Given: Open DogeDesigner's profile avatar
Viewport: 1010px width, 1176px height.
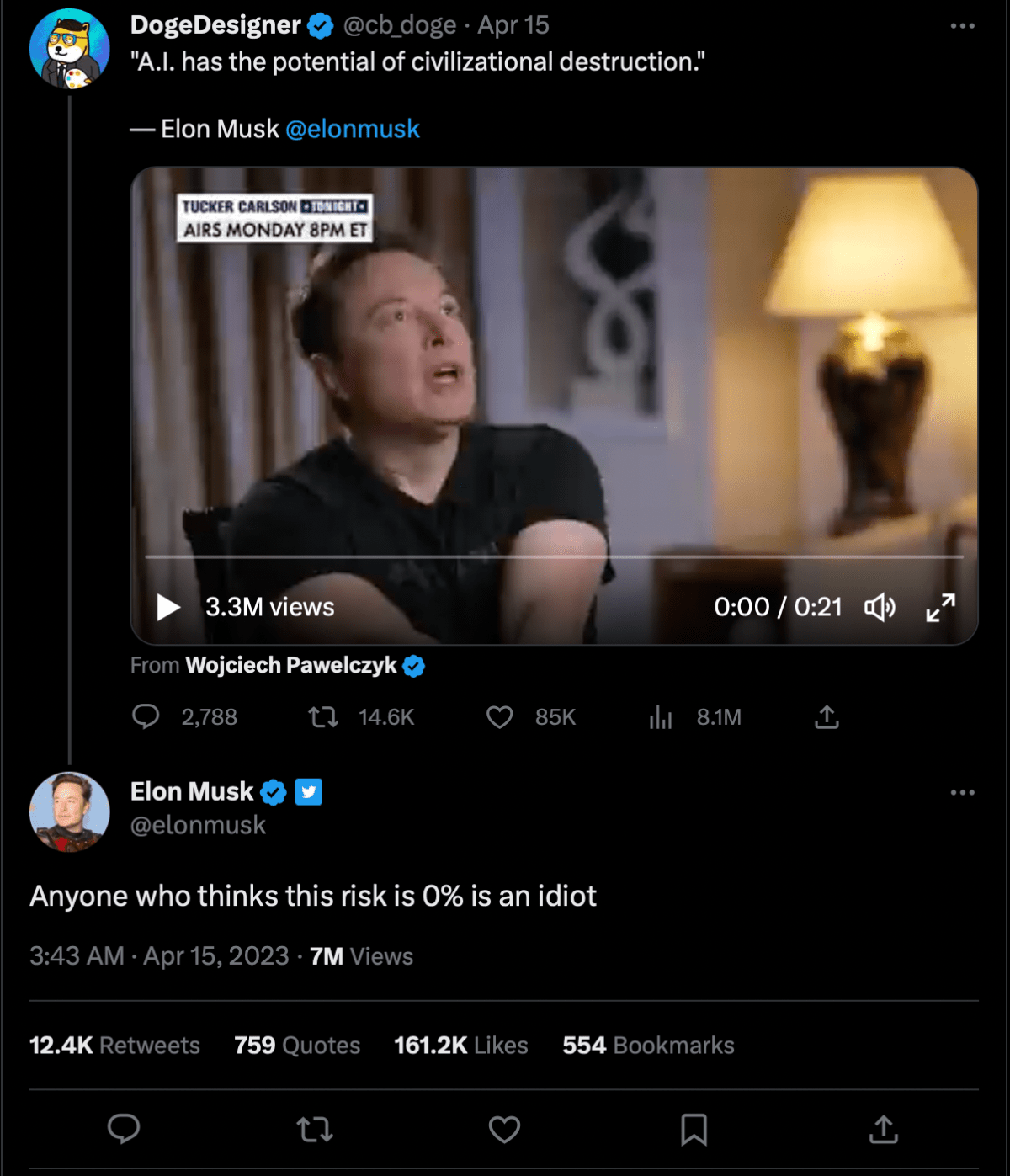Looking at the screenshot, I should (x=70, y=50).
